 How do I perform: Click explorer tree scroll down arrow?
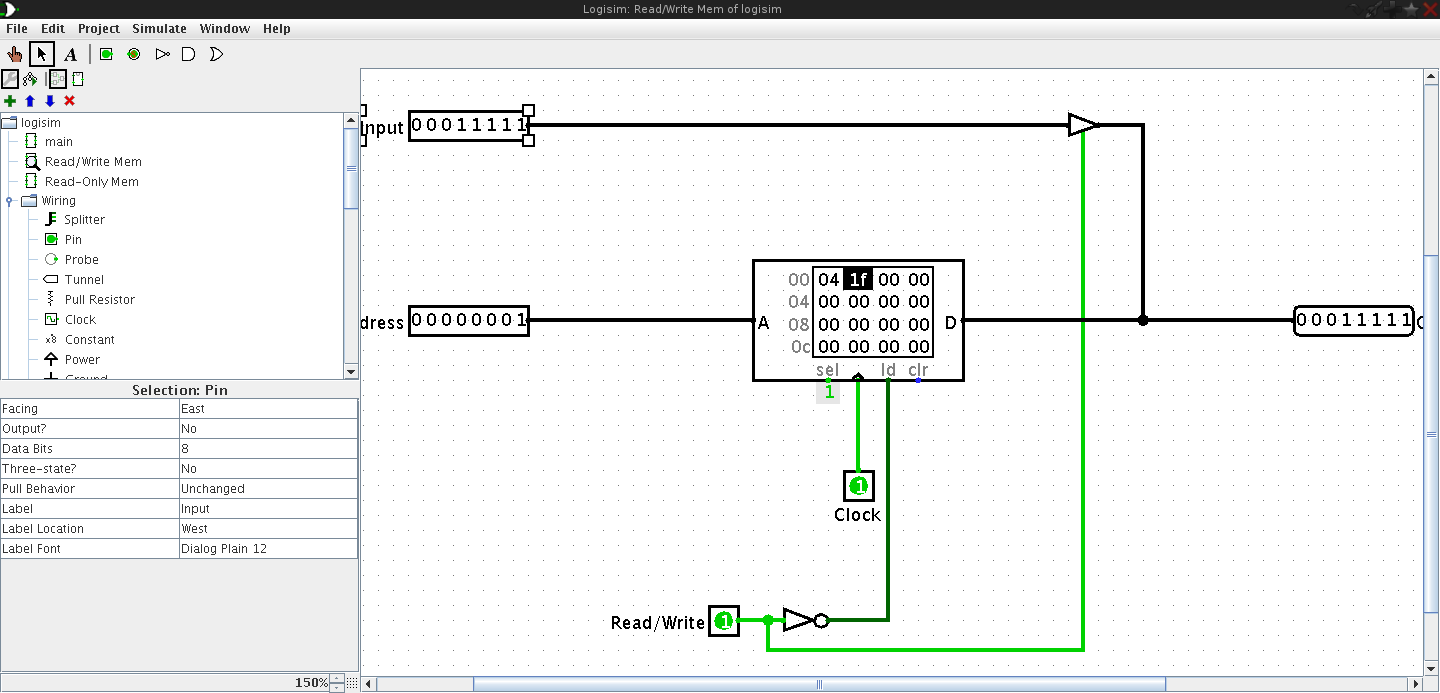pos(351,371)
